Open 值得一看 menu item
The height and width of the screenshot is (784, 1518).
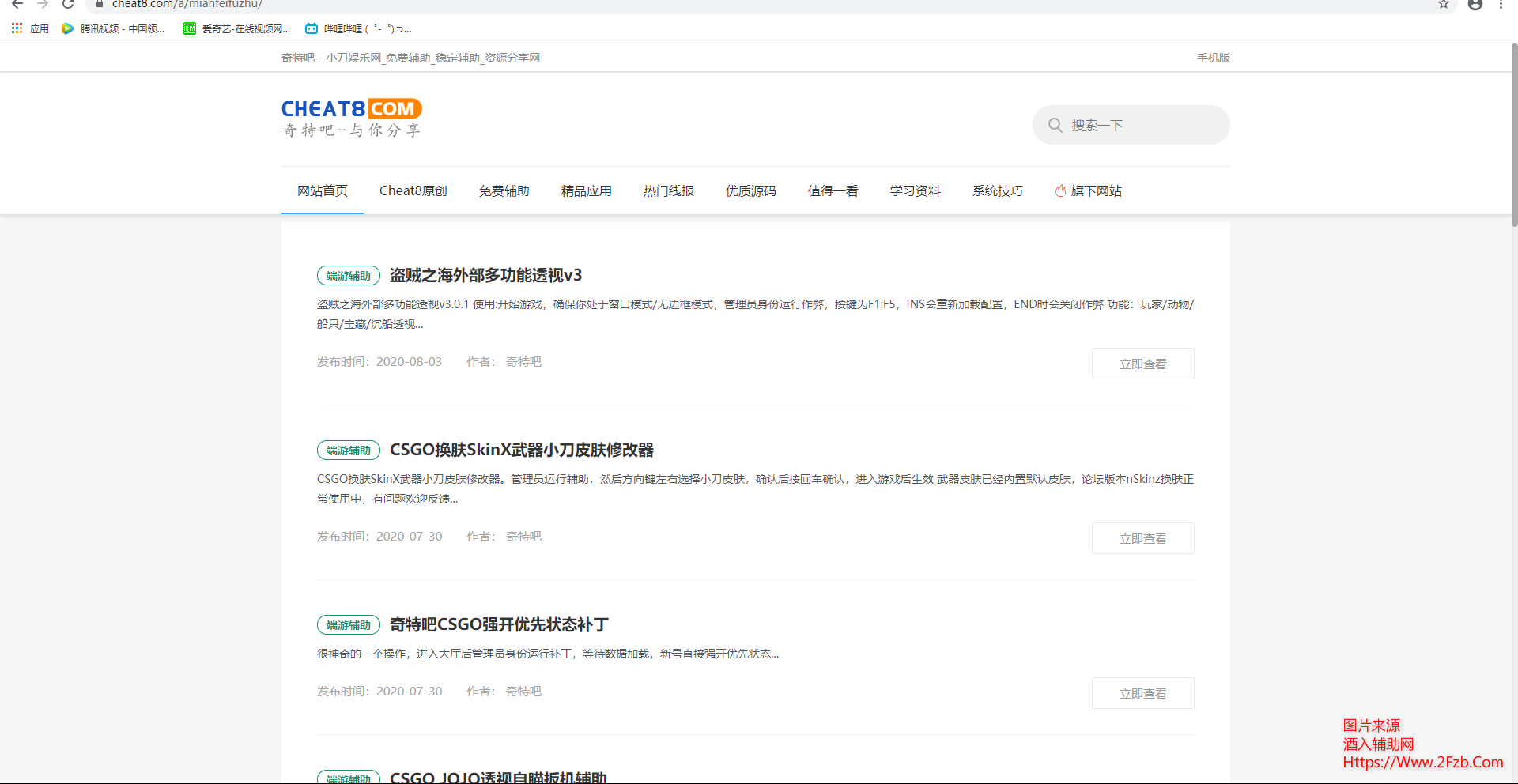pos(833,190)
